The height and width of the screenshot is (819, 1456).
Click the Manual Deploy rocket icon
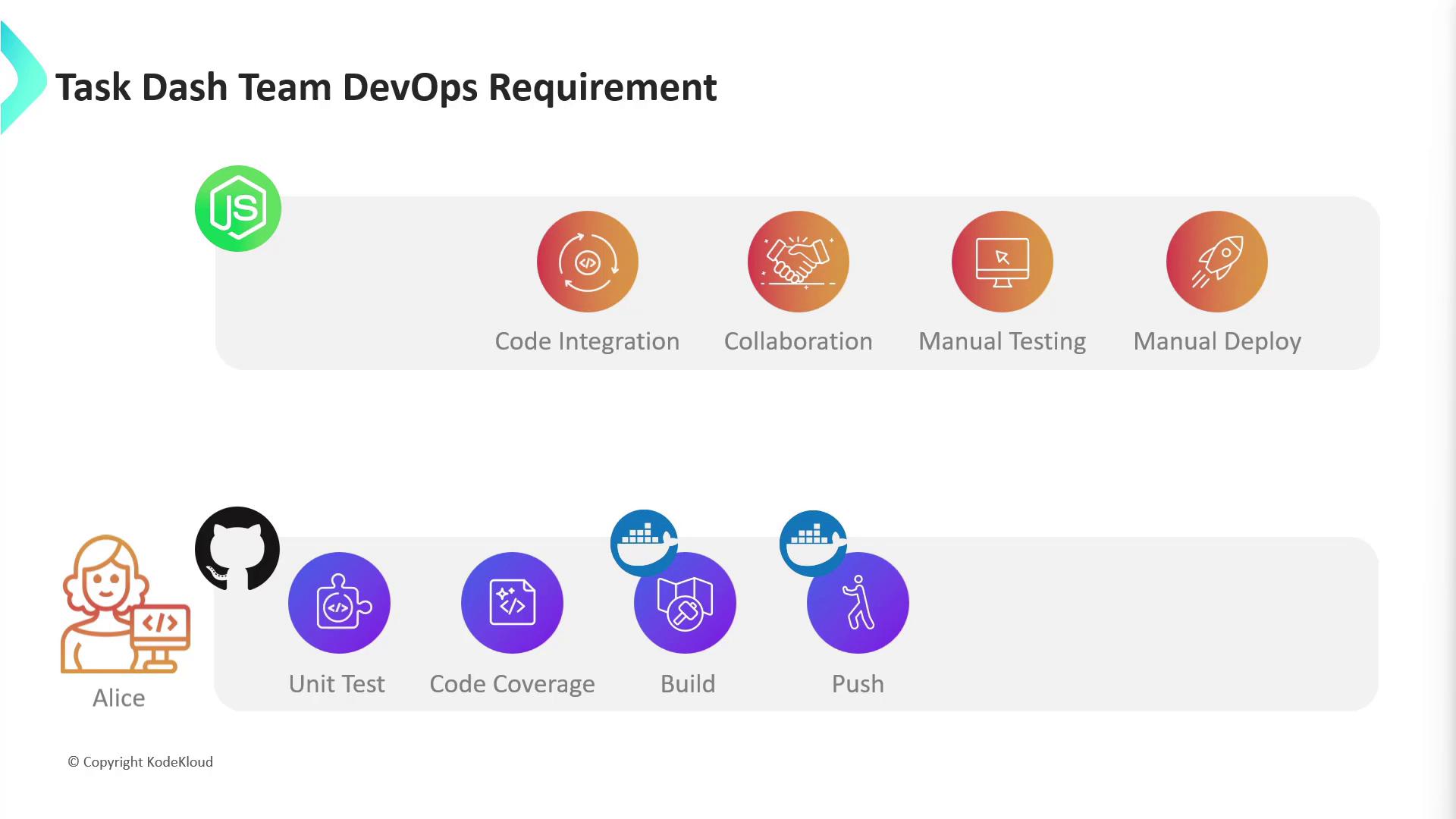1216,262
